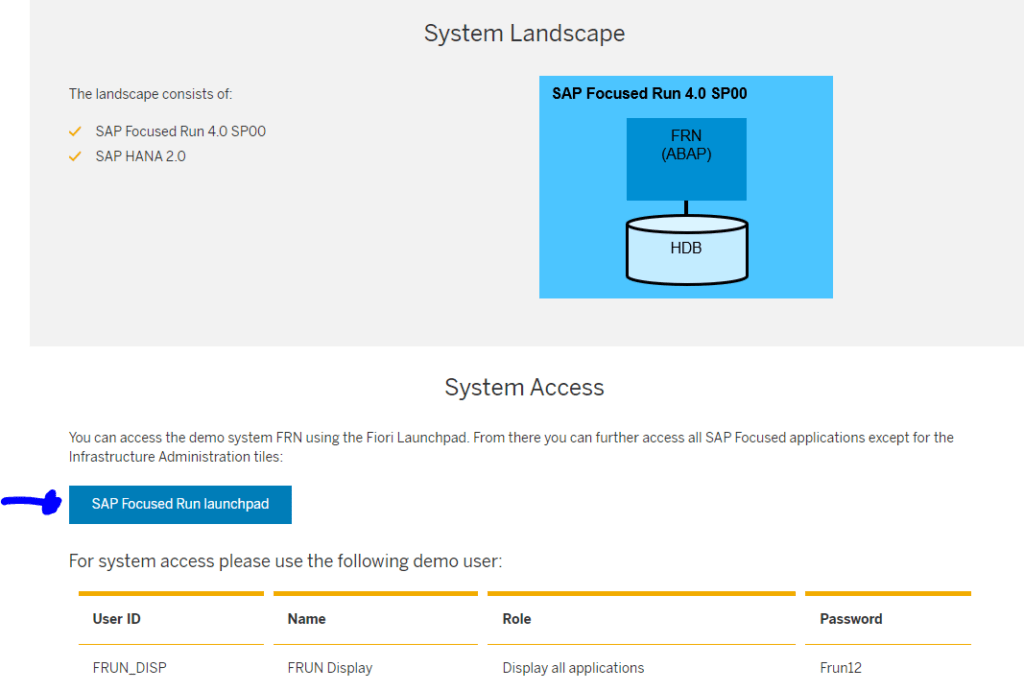This screenshot has width=1024, height=691.
Task: Click the User ID column header
Action: (116, 618)
